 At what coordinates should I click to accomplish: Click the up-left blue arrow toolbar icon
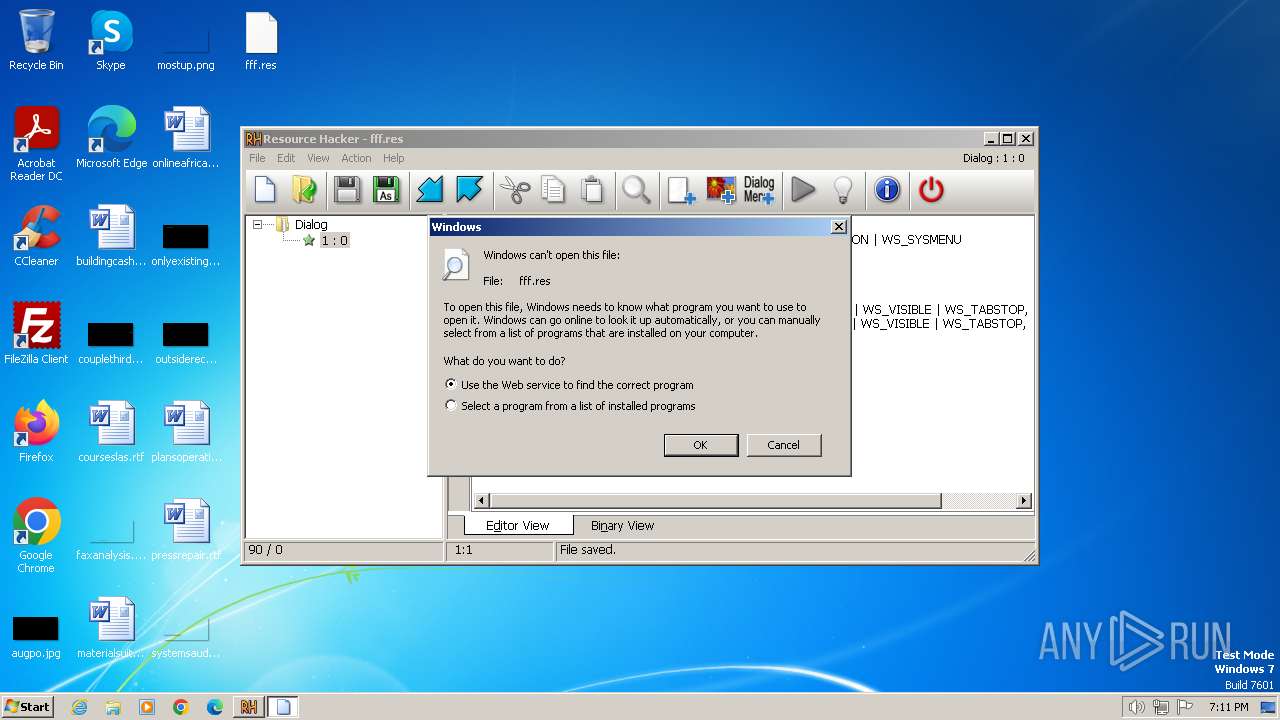(x=469, y=189)
